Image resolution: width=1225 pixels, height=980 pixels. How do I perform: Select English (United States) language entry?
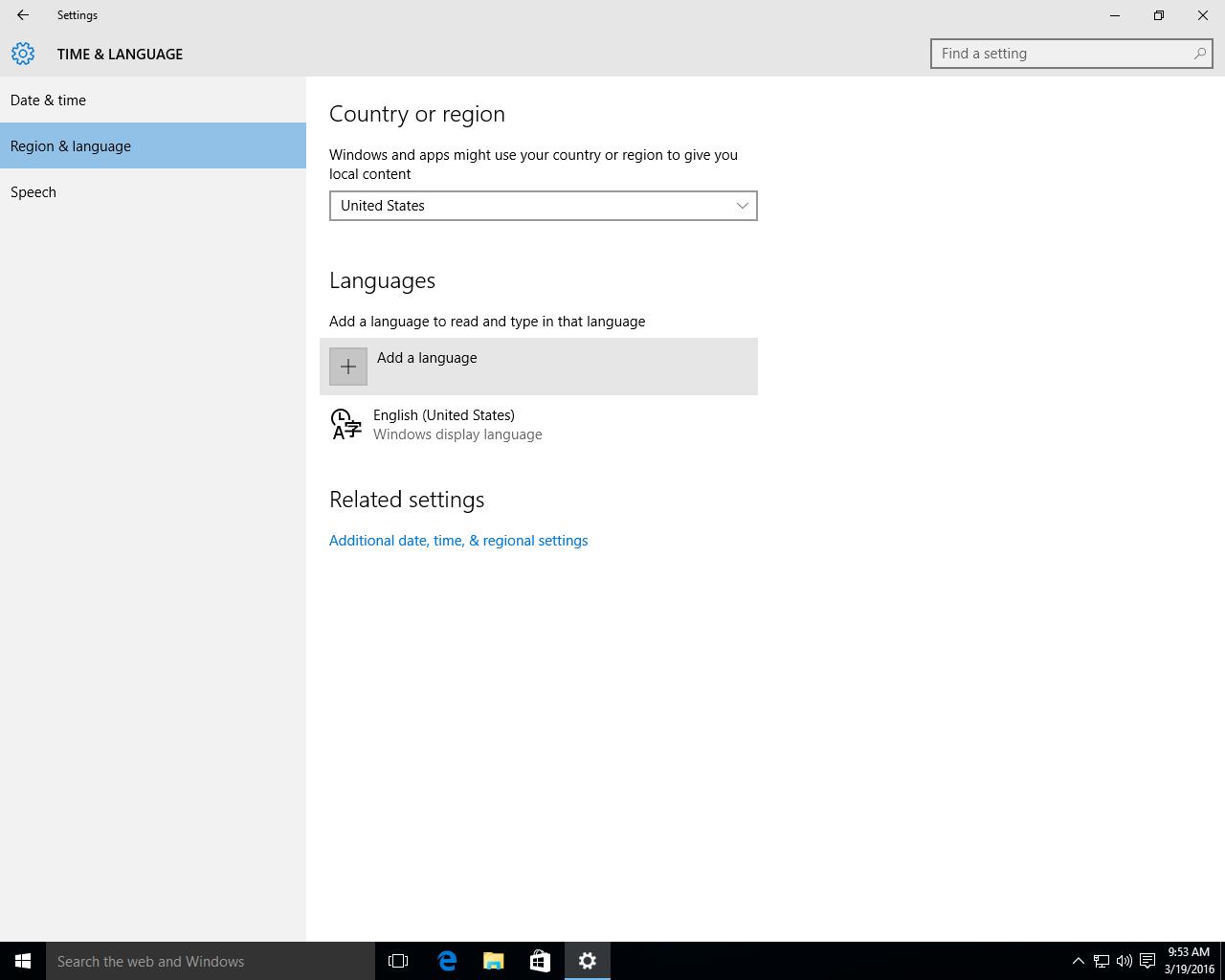point(539,424)
